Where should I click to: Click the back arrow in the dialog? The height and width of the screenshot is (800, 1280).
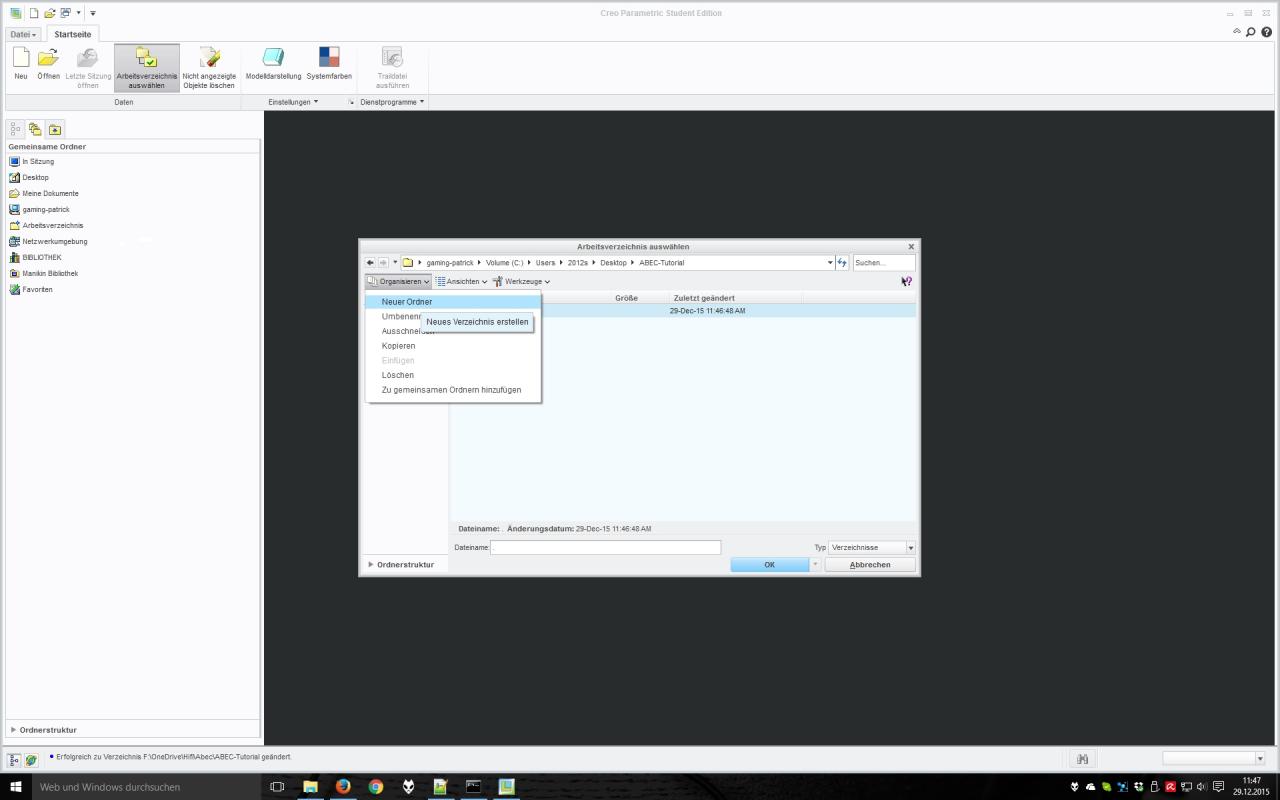point(371,263)
